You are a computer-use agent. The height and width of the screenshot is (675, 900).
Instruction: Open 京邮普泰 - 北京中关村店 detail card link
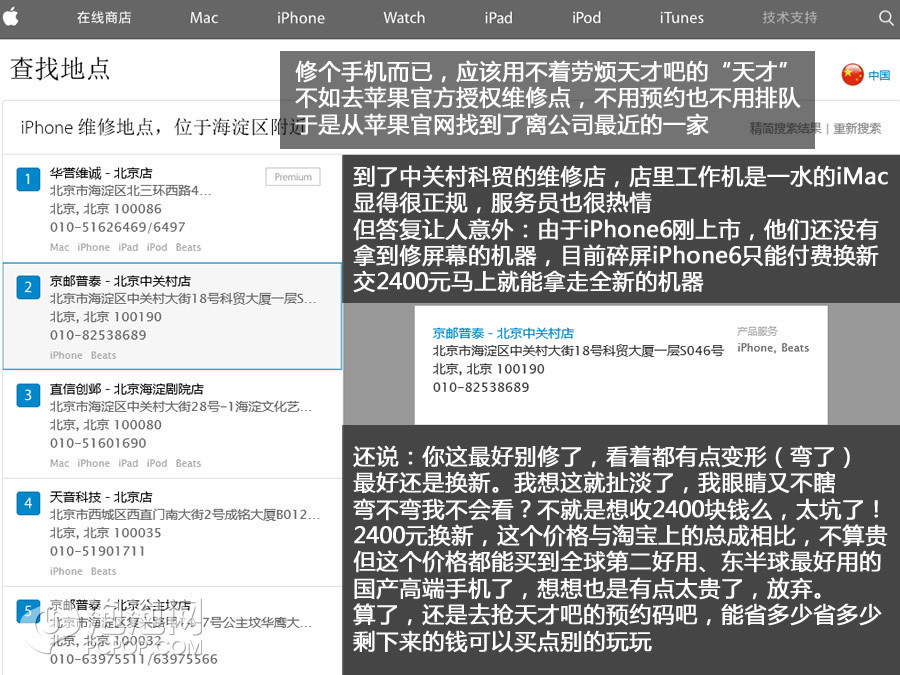(503, 333)
